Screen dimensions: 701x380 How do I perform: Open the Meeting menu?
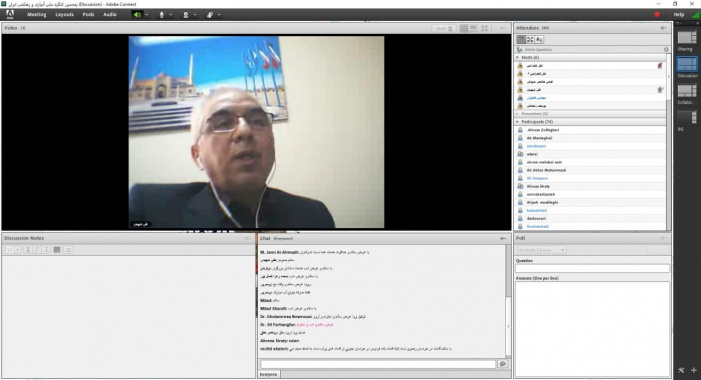click(x=37, y=15)
